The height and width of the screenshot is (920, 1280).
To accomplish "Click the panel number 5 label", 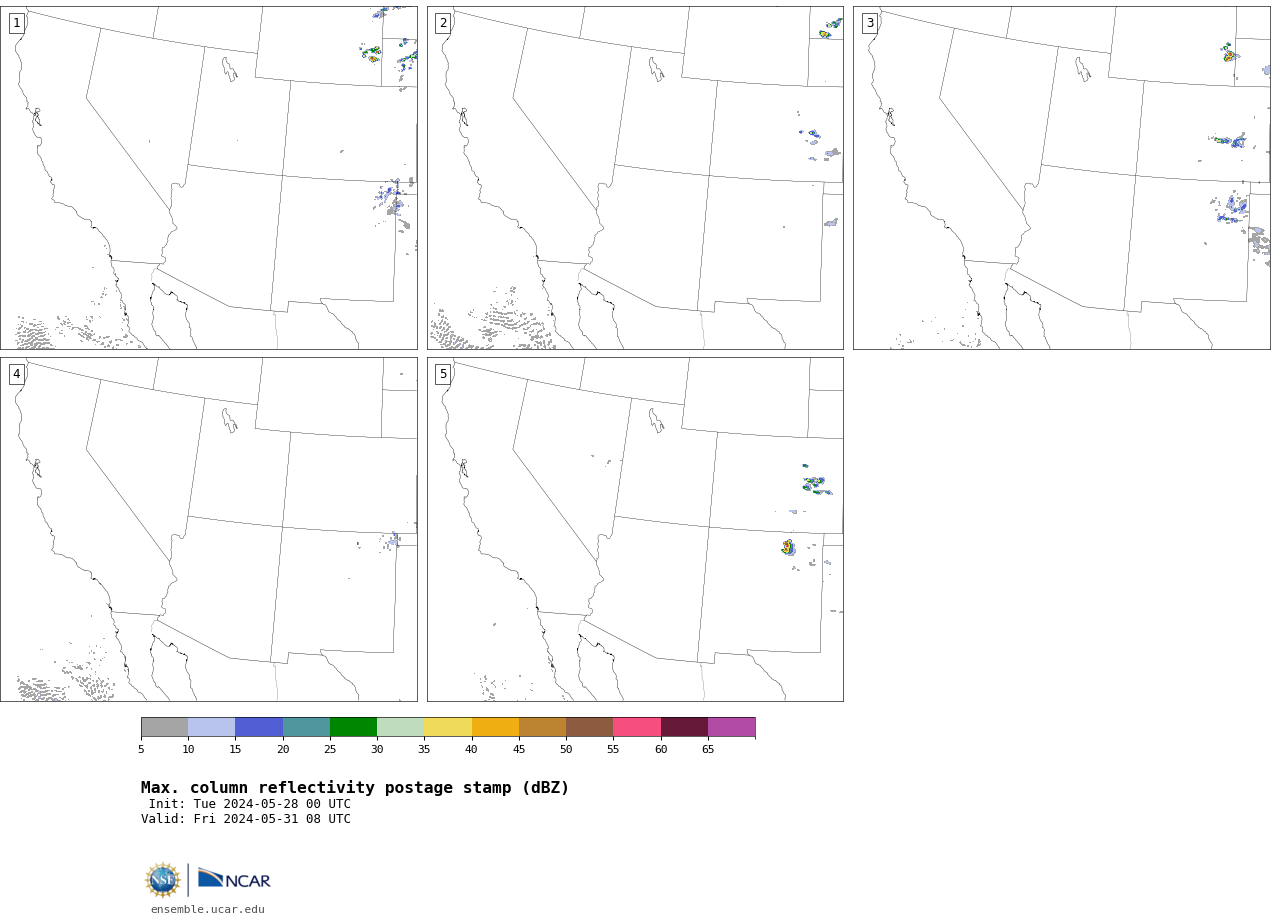I will tap(443, 374).
